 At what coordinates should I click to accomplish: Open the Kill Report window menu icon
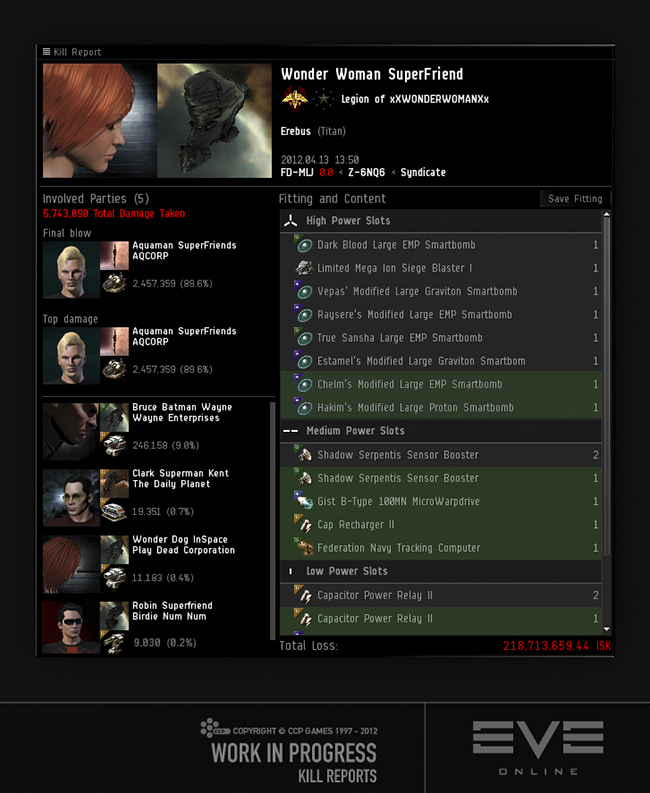click(x=47, y=52)
